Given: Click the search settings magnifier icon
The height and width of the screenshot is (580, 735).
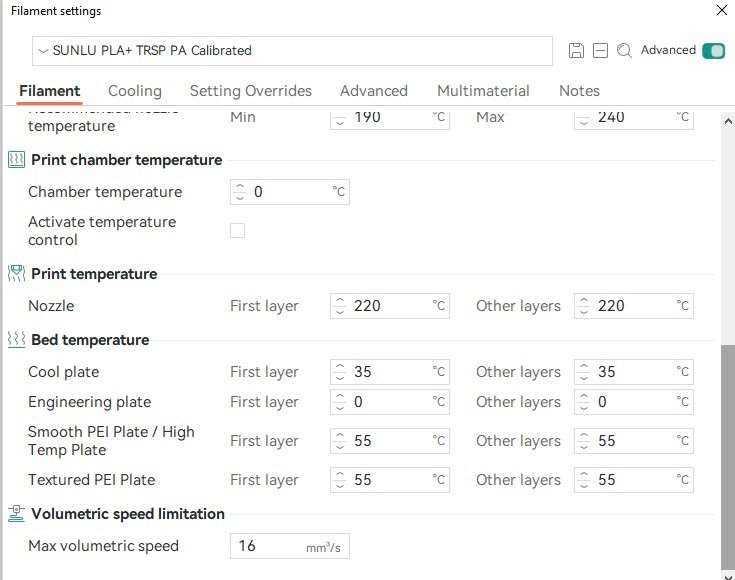Looking at the screenshot, I should coord(624,51).
